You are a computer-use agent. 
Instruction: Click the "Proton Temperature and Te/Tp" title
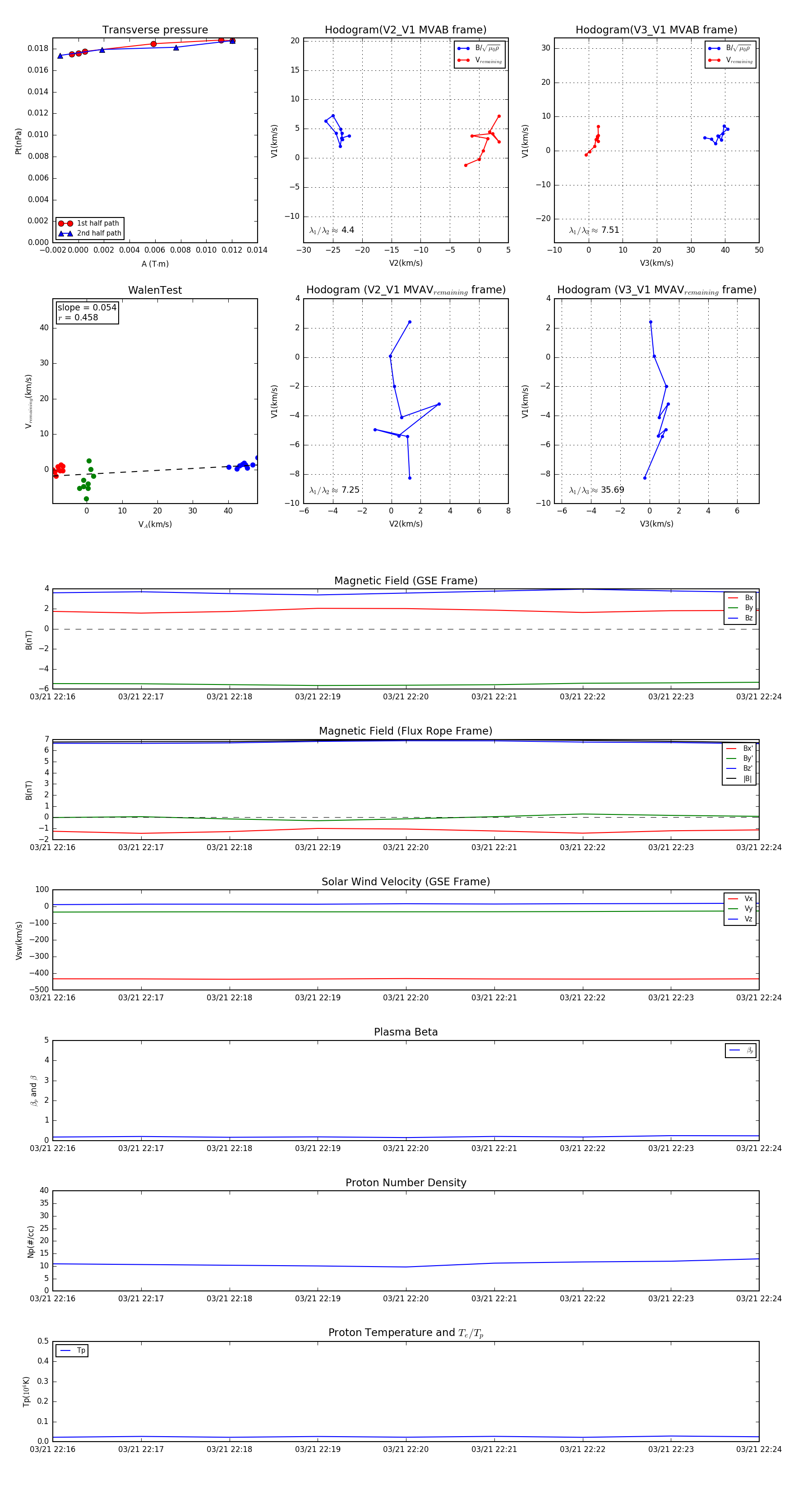click(406, 1333)
